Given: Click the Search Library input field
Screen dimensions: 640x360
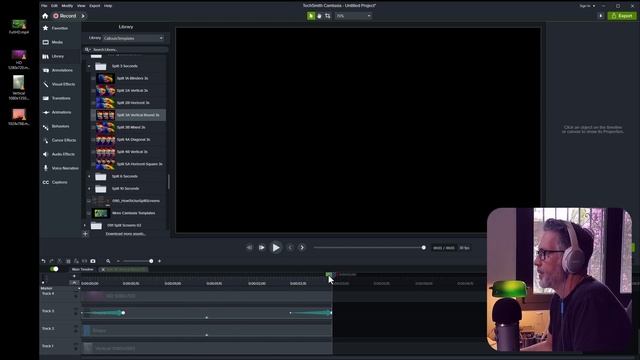Looking at the screenshot, I should tap(126, 49).
